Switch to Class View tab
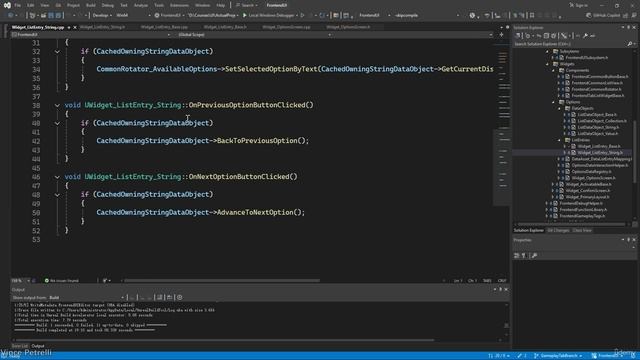This screenshot has width=640, height=360. coord(582,231)
